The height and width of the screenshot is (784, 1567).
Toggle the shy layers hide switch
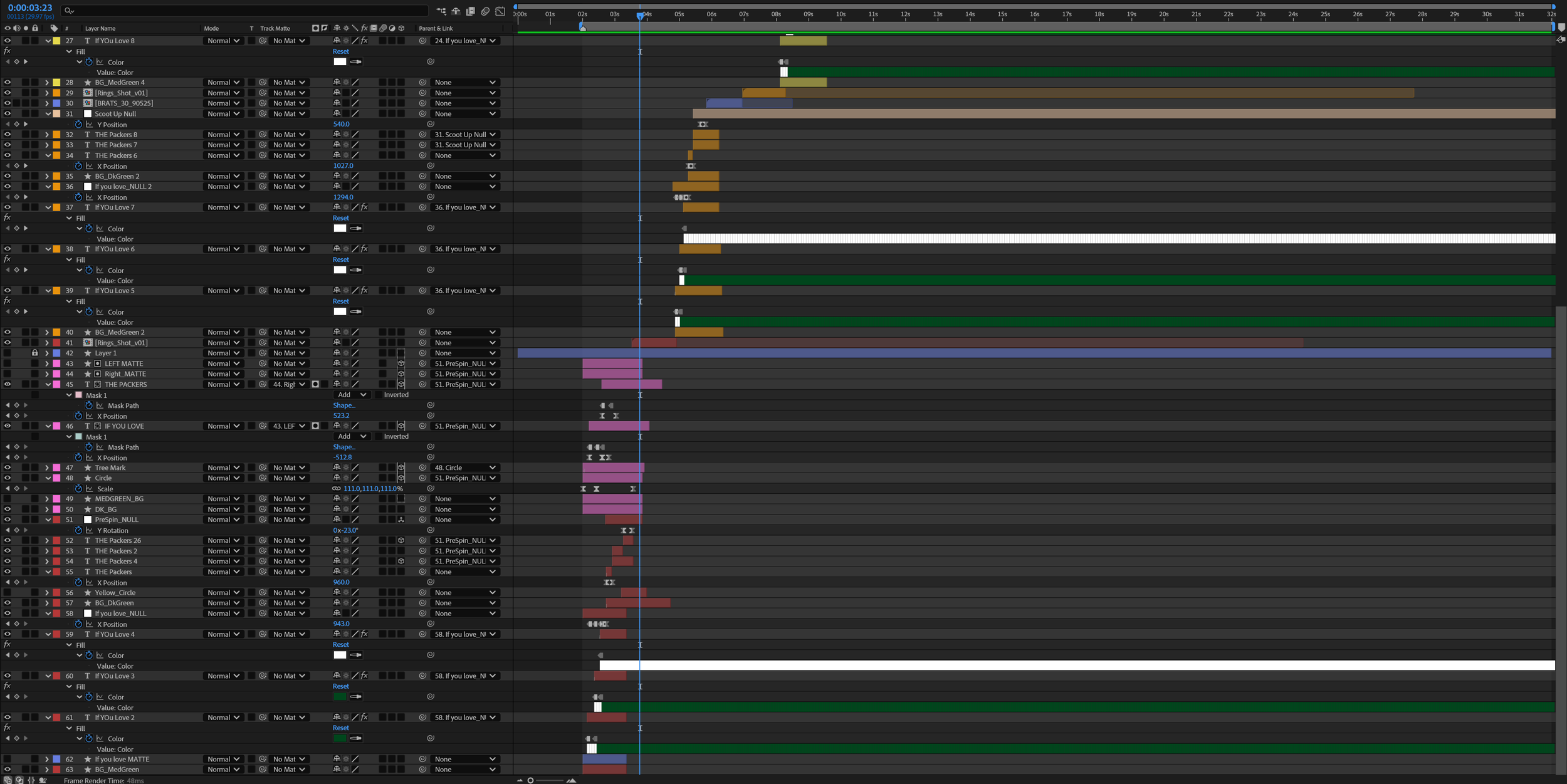(x=456, y=11)
